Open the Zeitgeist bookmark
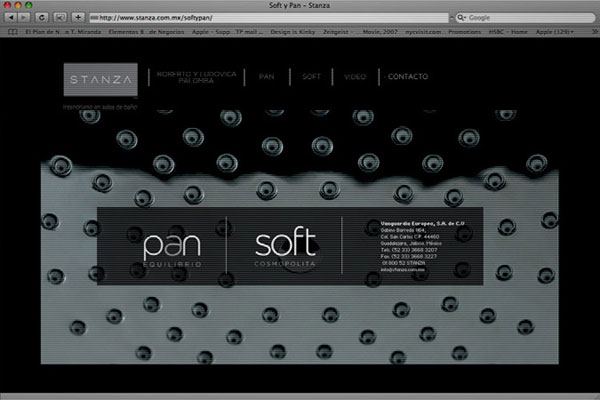This screenshot has height=400, width=600. tap(335, 32)
